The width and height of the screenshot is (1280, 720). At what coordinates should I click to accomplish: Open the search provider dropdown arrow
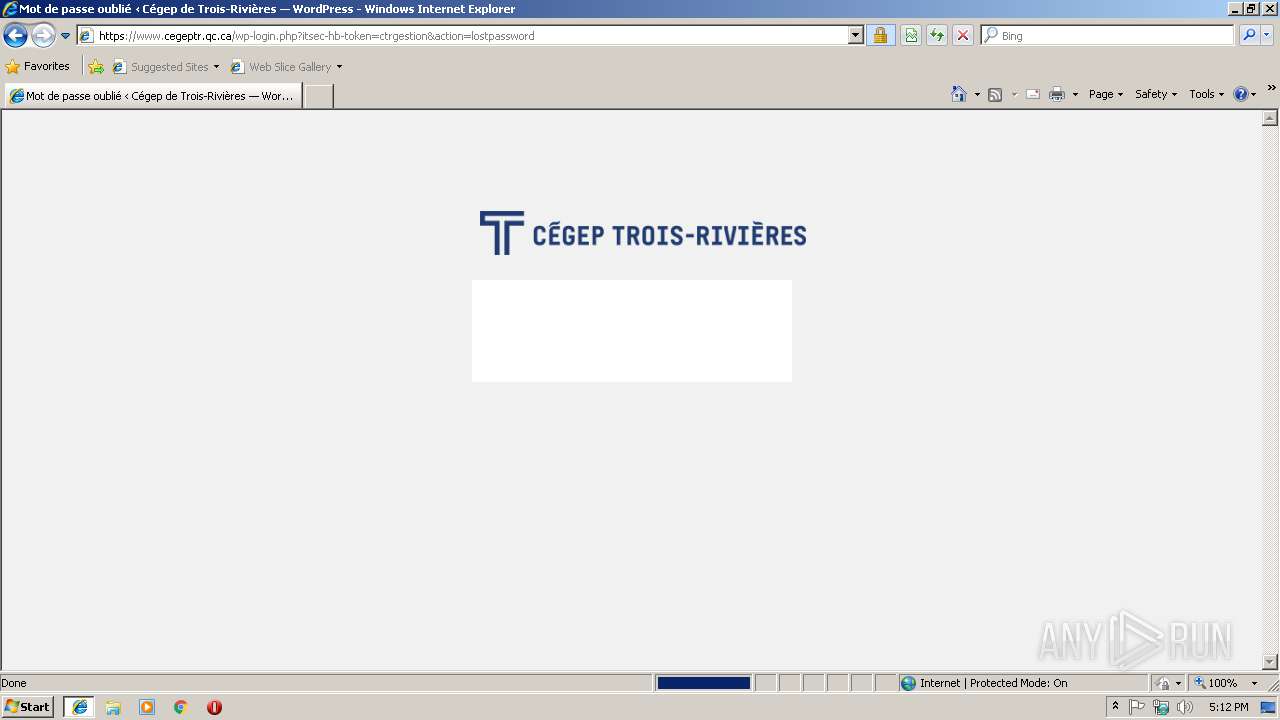coord(1267,36)
